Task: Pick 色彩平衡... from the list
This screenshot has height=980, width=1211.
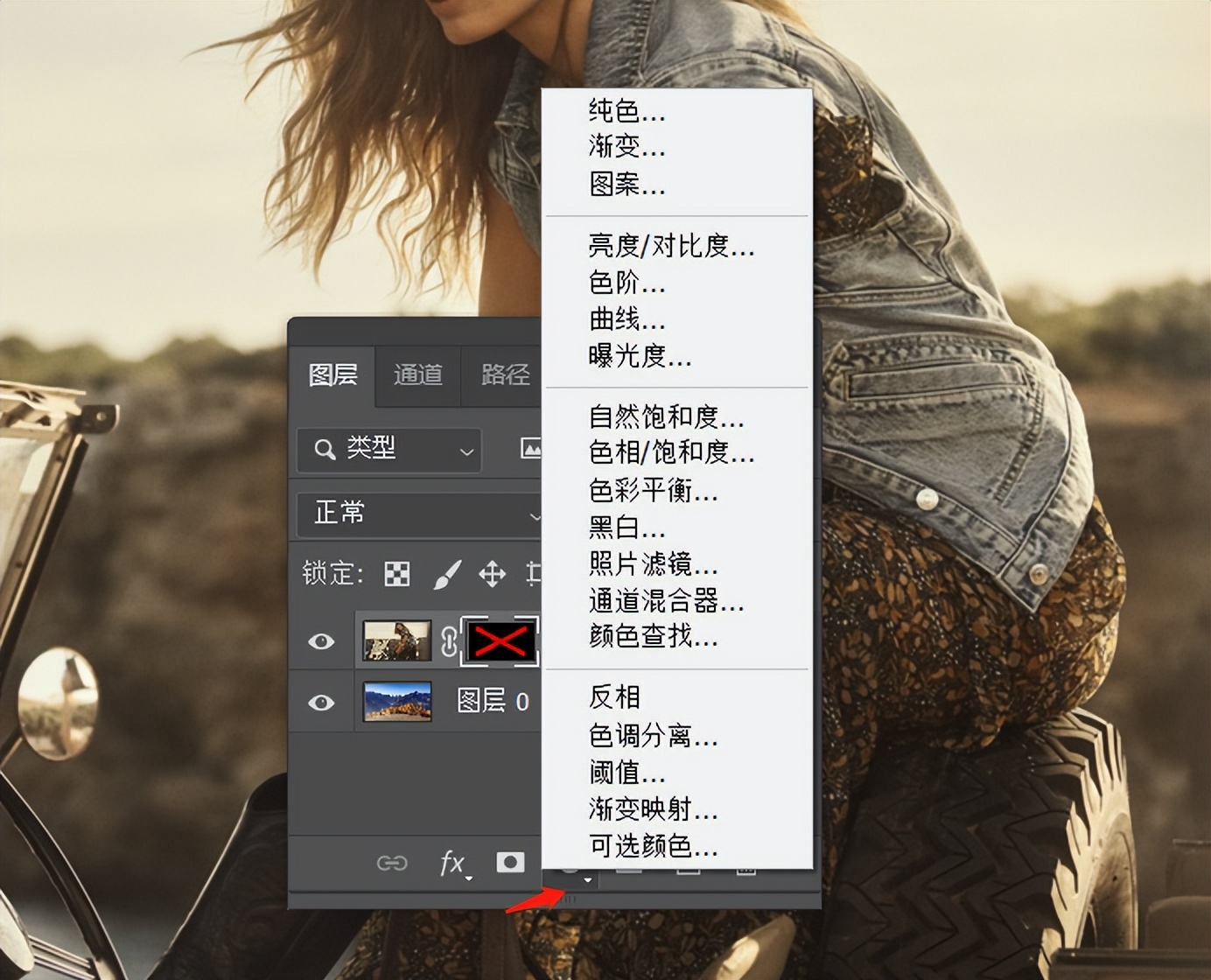Action: coord(653,491)
